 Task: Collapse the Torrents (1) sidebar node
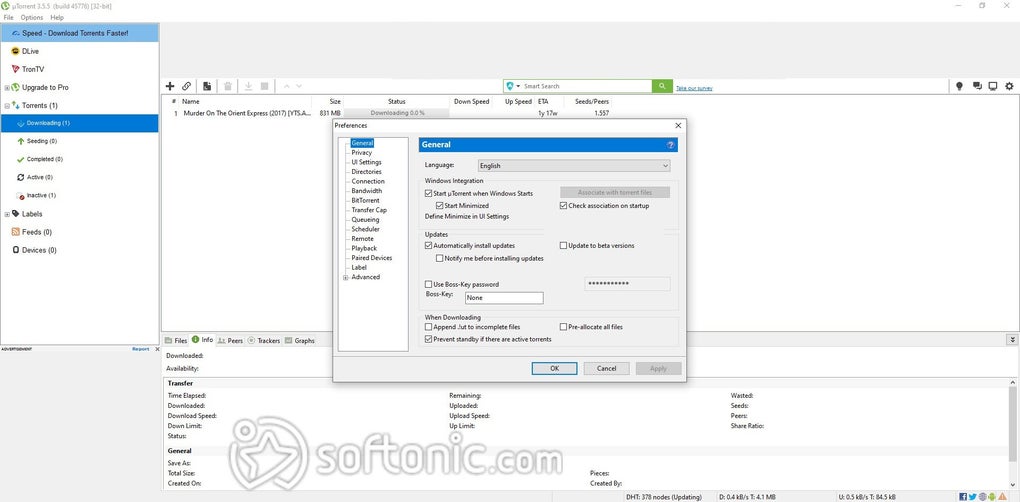(7, 106)
